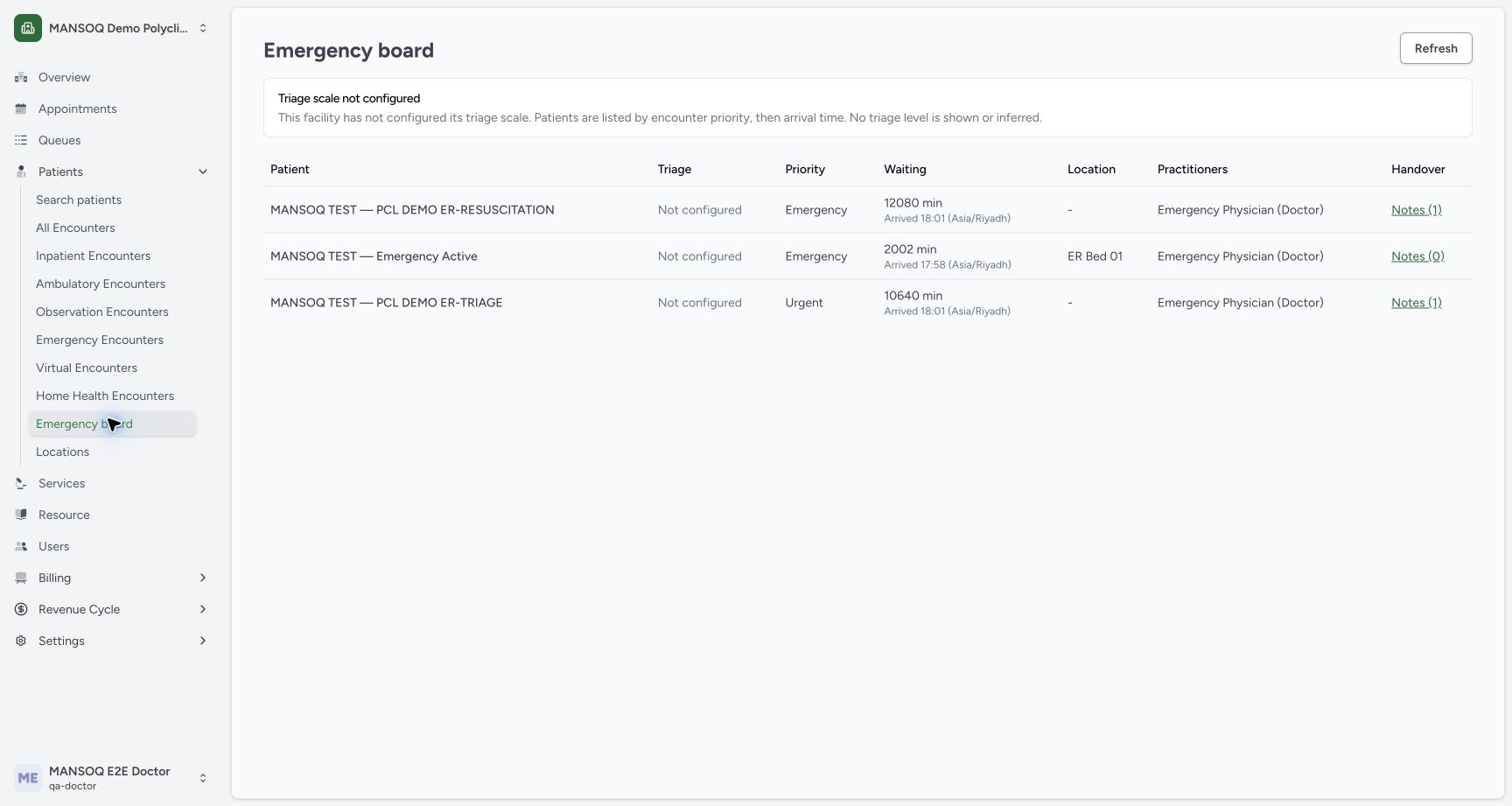Open Notes (1) for ER-TRIAGE patient
The height and width of the screenshot is (806, 1512).
[x=1416, y=303]
